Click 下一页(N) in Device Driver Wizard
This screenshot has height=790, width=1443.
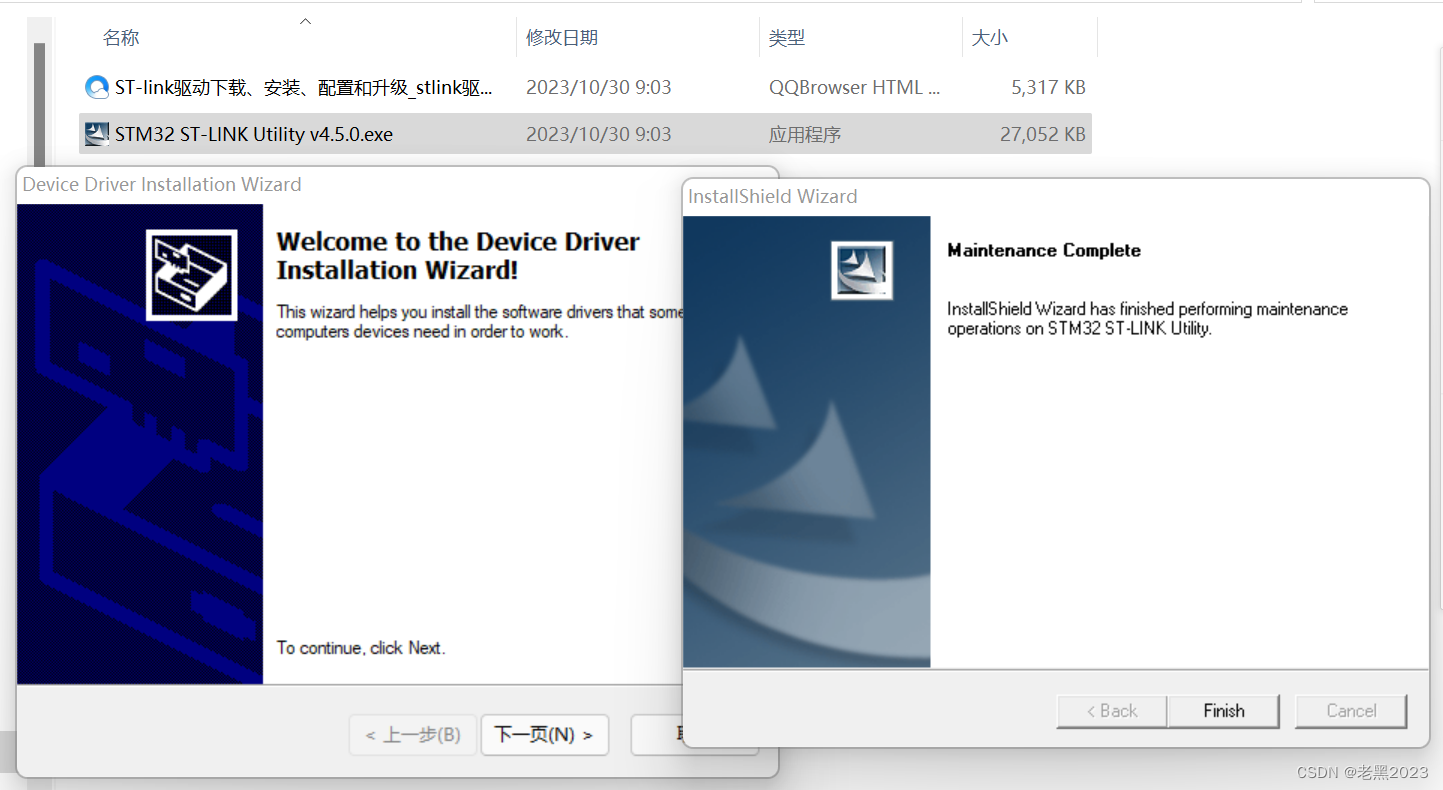click(x=544, y=735)
